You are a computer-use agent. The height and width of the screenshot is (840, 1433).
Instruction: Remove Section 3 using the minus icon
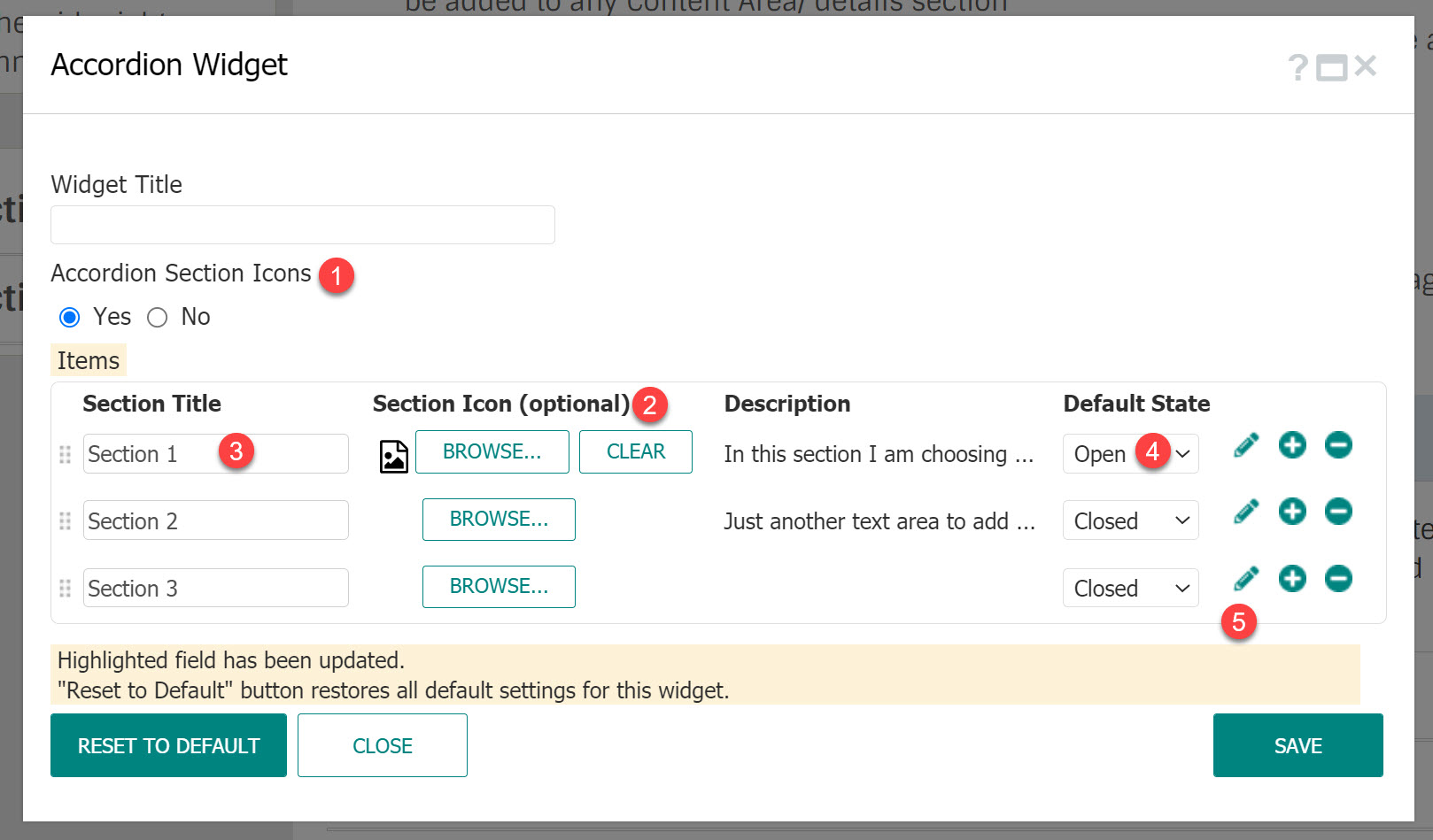point(1338,579)
